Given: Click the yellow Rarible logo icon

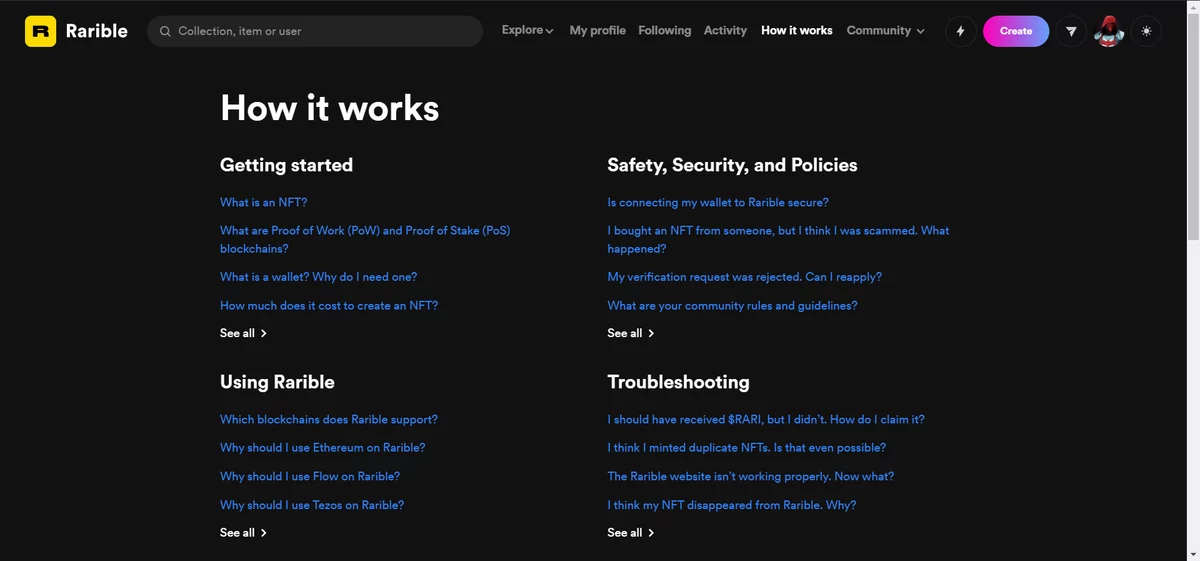Looking at the screenshot, I should click(x=40, y=31).
